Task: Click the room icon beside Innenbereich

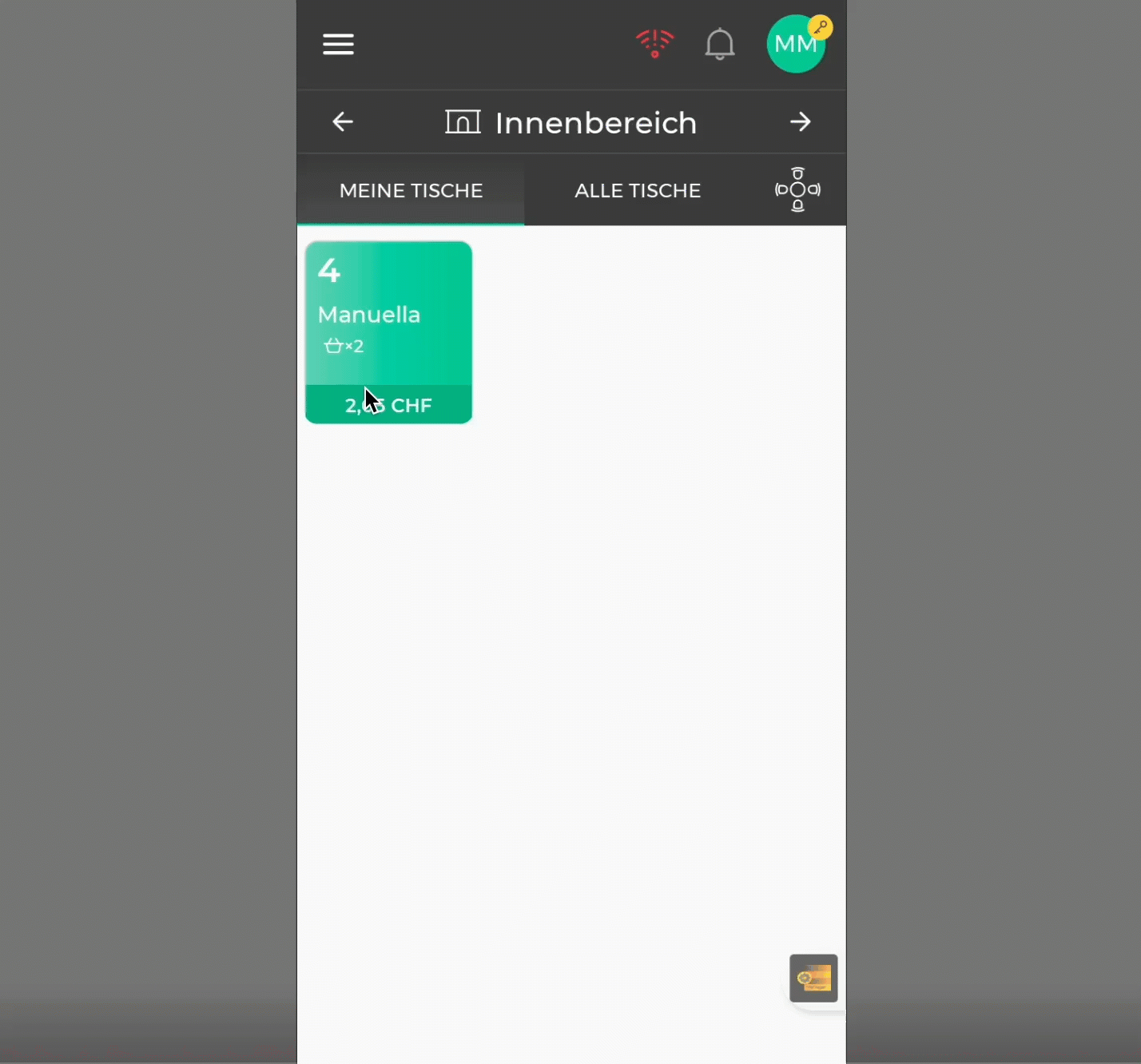Action: click(463, 122)
